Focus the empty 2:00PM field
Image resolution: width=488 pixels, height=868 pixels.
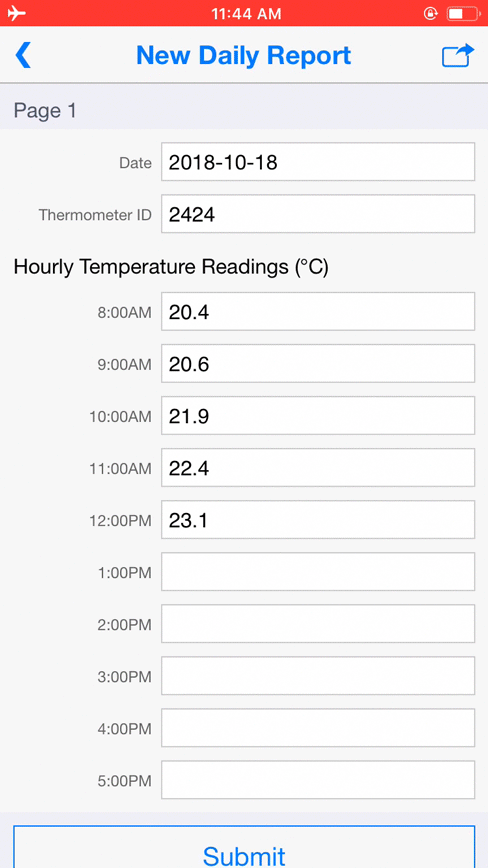pos(318,624)
